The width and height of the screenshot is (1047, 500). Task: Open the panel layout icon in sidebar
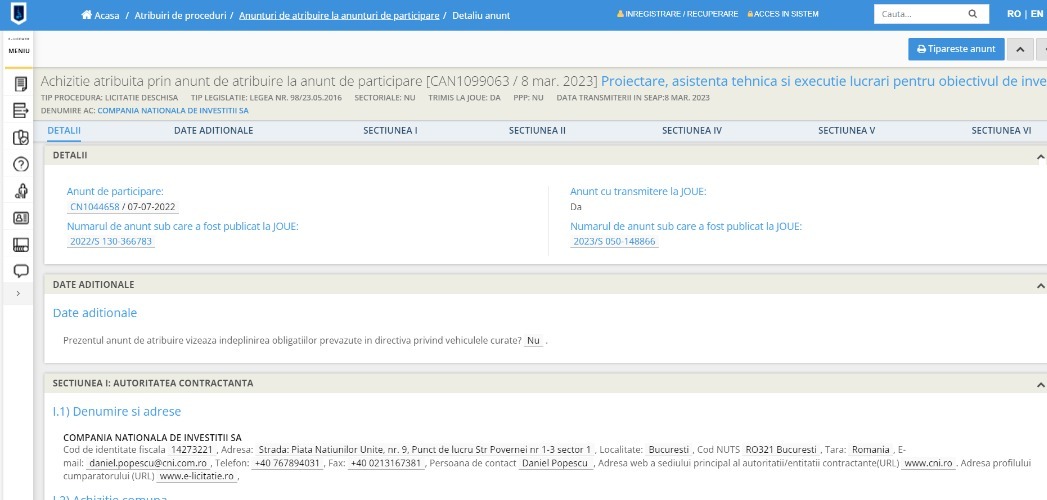21,245
